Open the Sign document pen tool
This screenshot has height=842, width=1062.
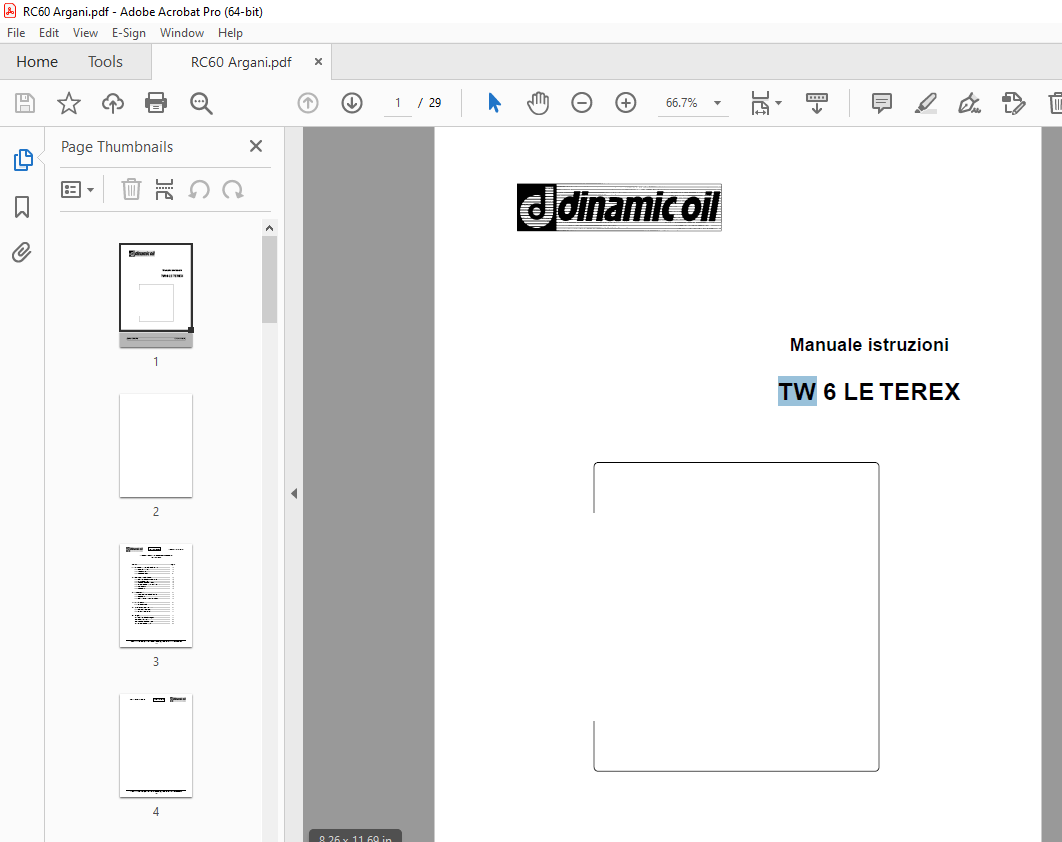(969, 103)
